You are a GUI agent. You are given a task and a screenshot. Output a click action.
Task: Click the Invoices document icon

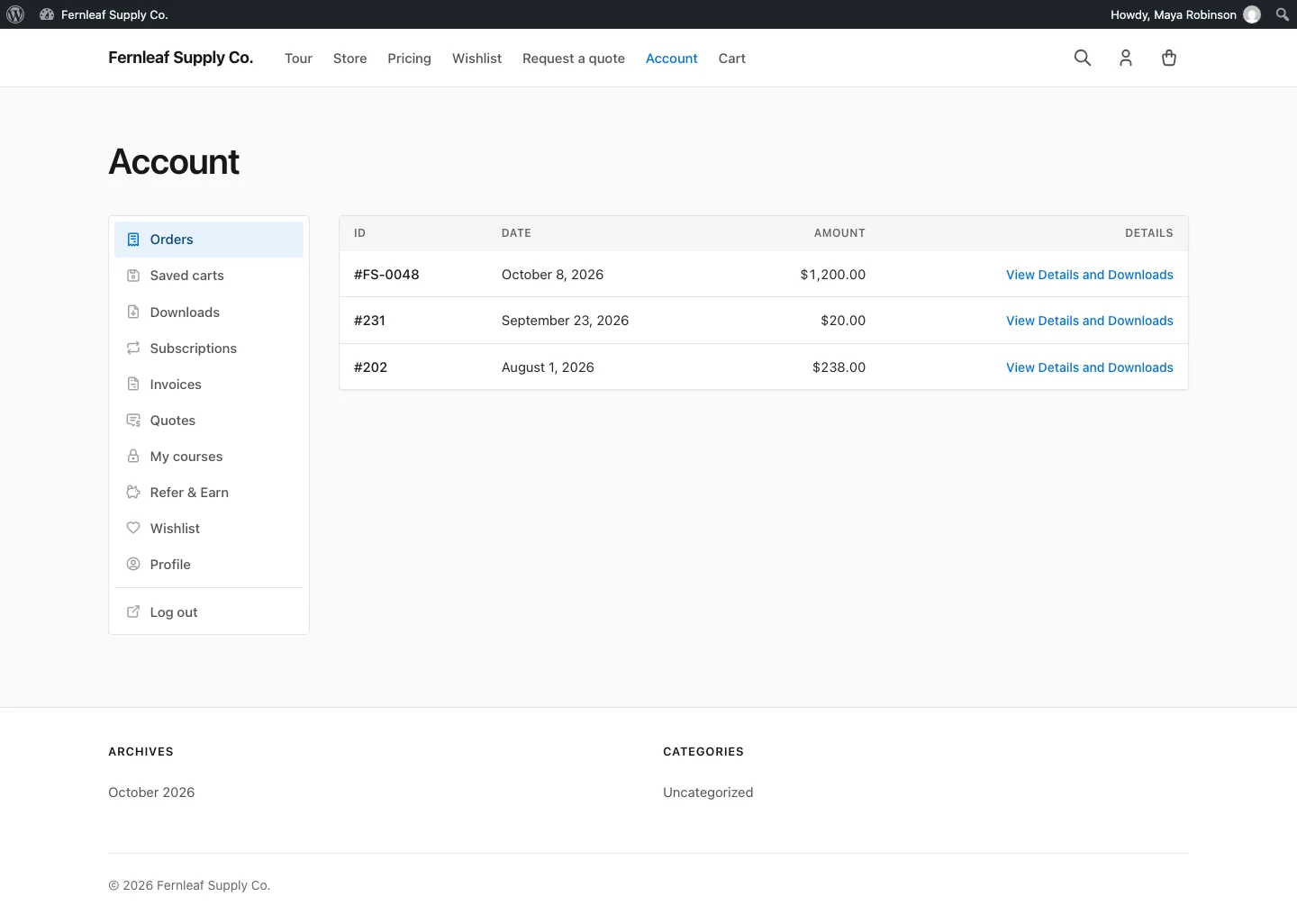click(x=133, y=384)
